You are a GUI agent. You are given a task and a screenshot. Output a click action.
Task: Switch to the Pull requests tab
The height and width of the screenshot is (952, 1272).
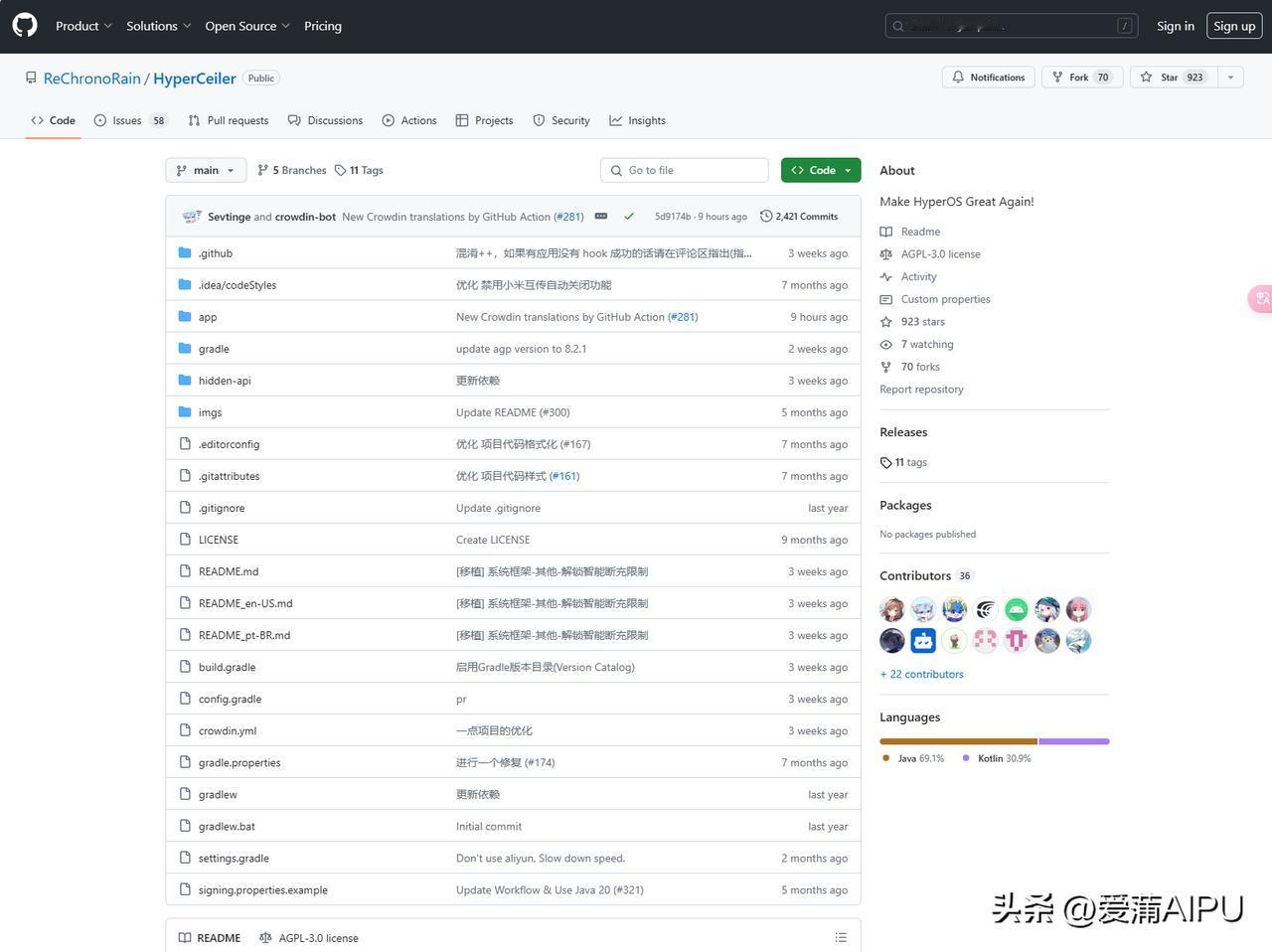[x=228, y=120]
